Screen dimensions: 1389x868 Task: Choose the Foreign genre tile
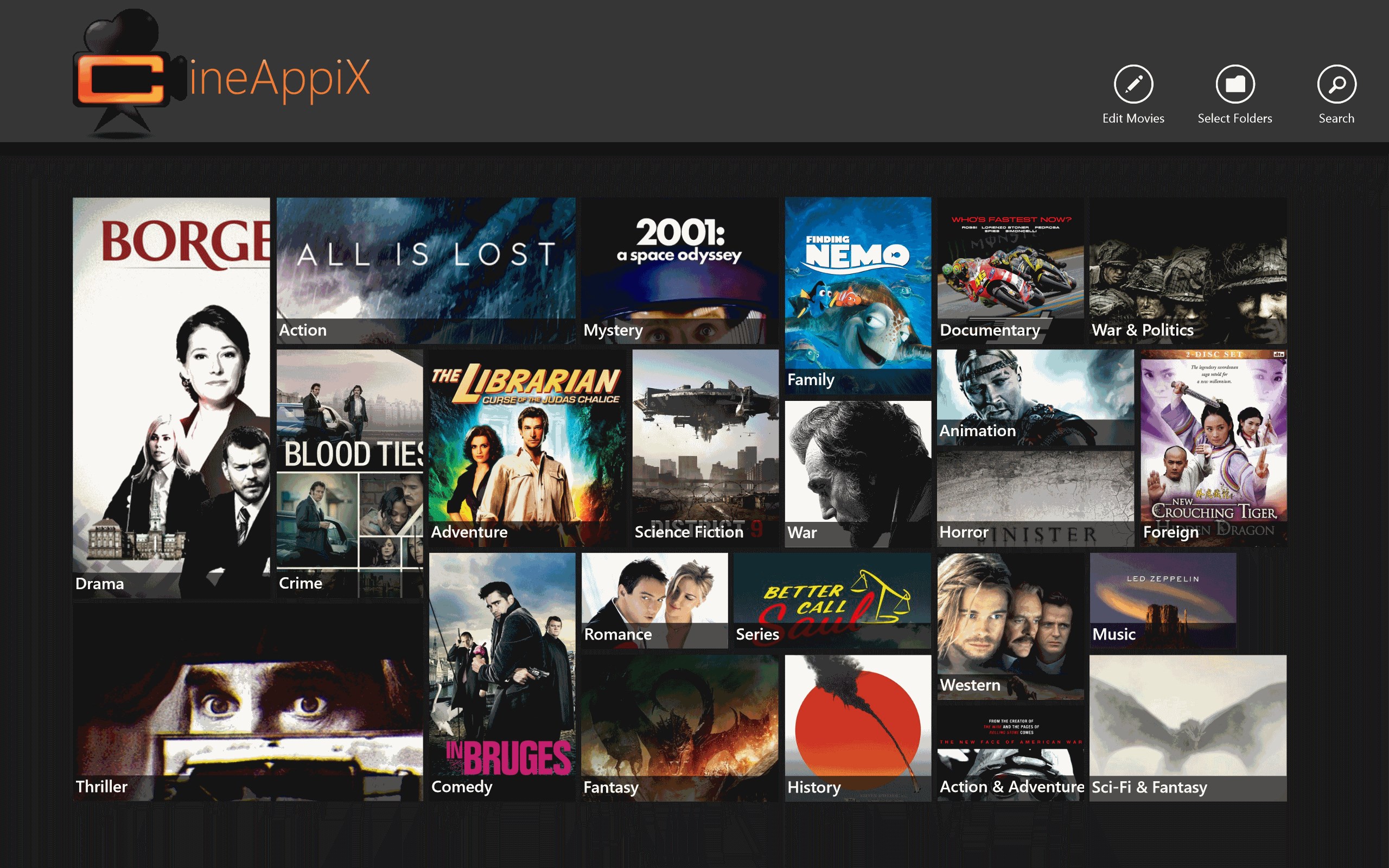1213,448
